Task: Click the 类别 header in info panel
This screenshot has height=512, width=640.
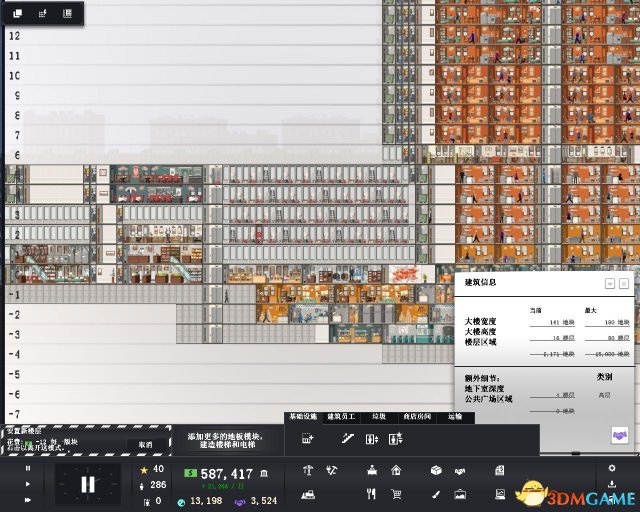Action: click(x=604, y=377)
